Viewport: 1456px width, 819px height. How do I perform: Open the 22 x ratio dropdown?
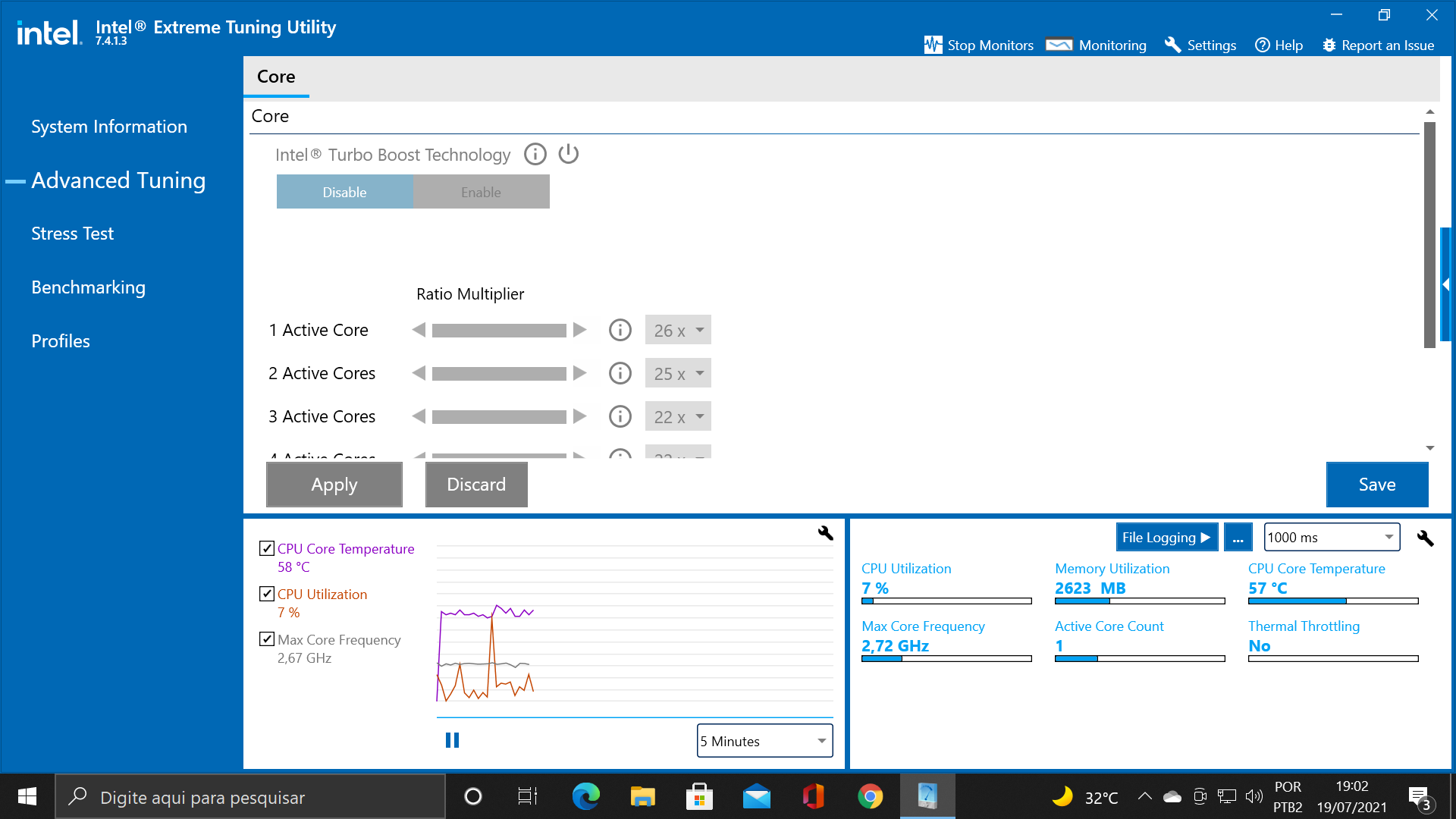point(678,416)
